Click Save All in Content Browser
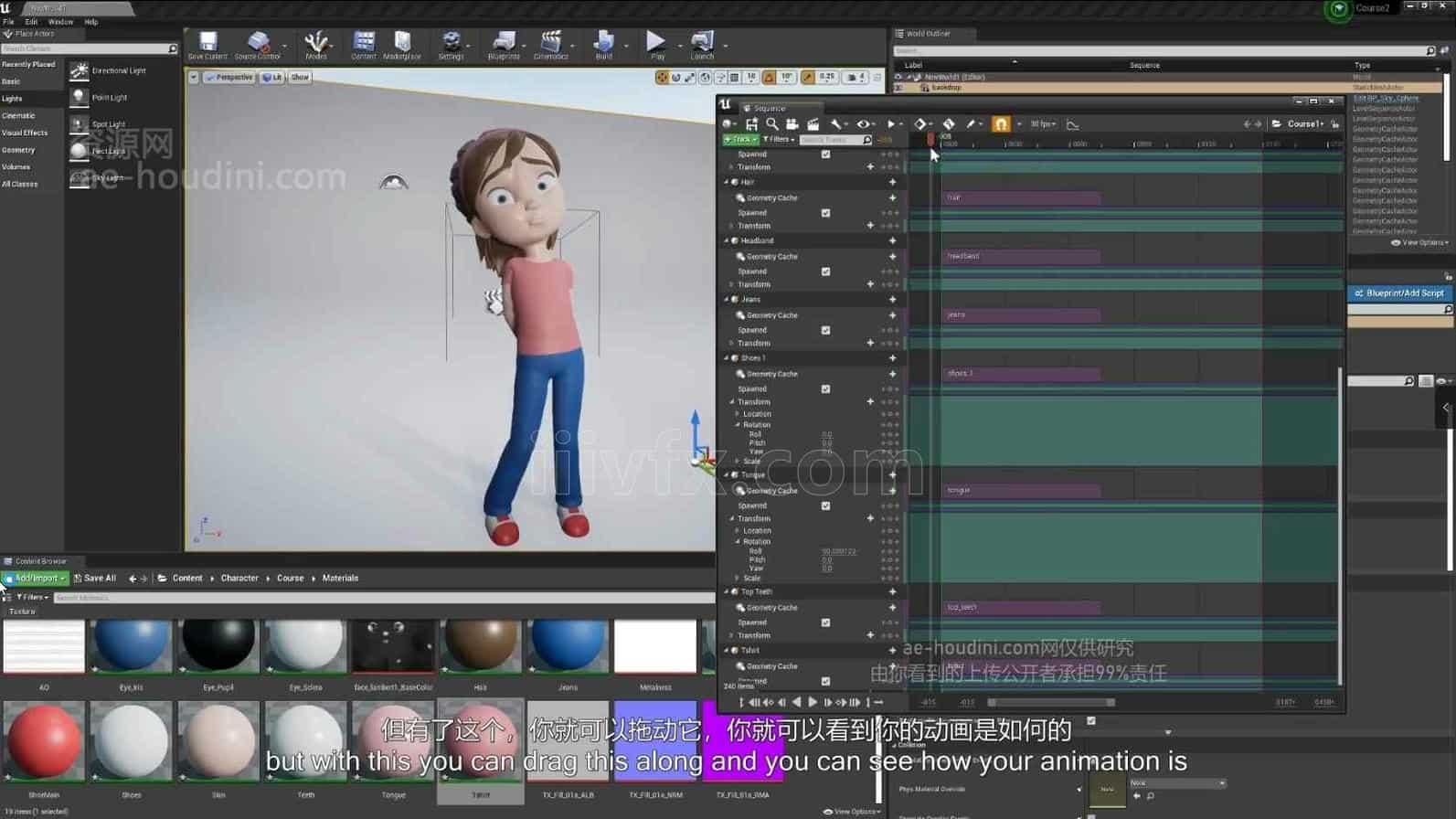The width and height of the screenshot is (1456, 819). 95,579
